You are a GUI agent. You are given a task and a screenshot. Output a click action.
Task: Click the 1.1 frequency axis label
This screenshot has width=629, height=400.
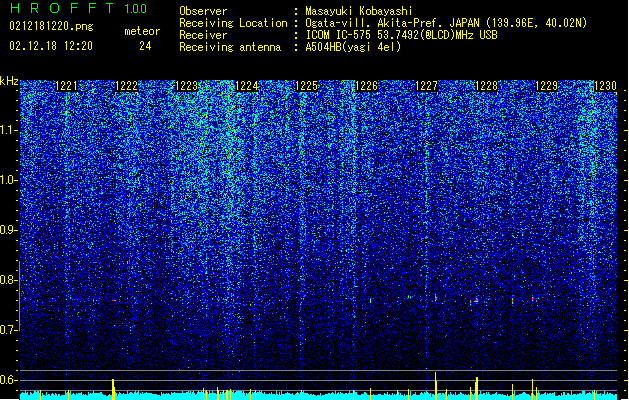(9, 130)
